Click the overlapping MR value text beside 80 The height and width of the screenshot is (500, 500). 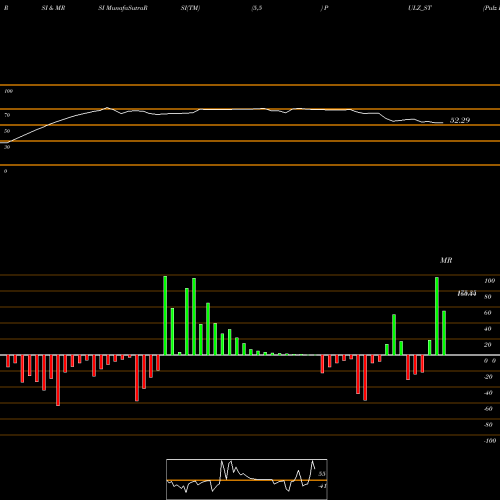(x=467, y=293)
